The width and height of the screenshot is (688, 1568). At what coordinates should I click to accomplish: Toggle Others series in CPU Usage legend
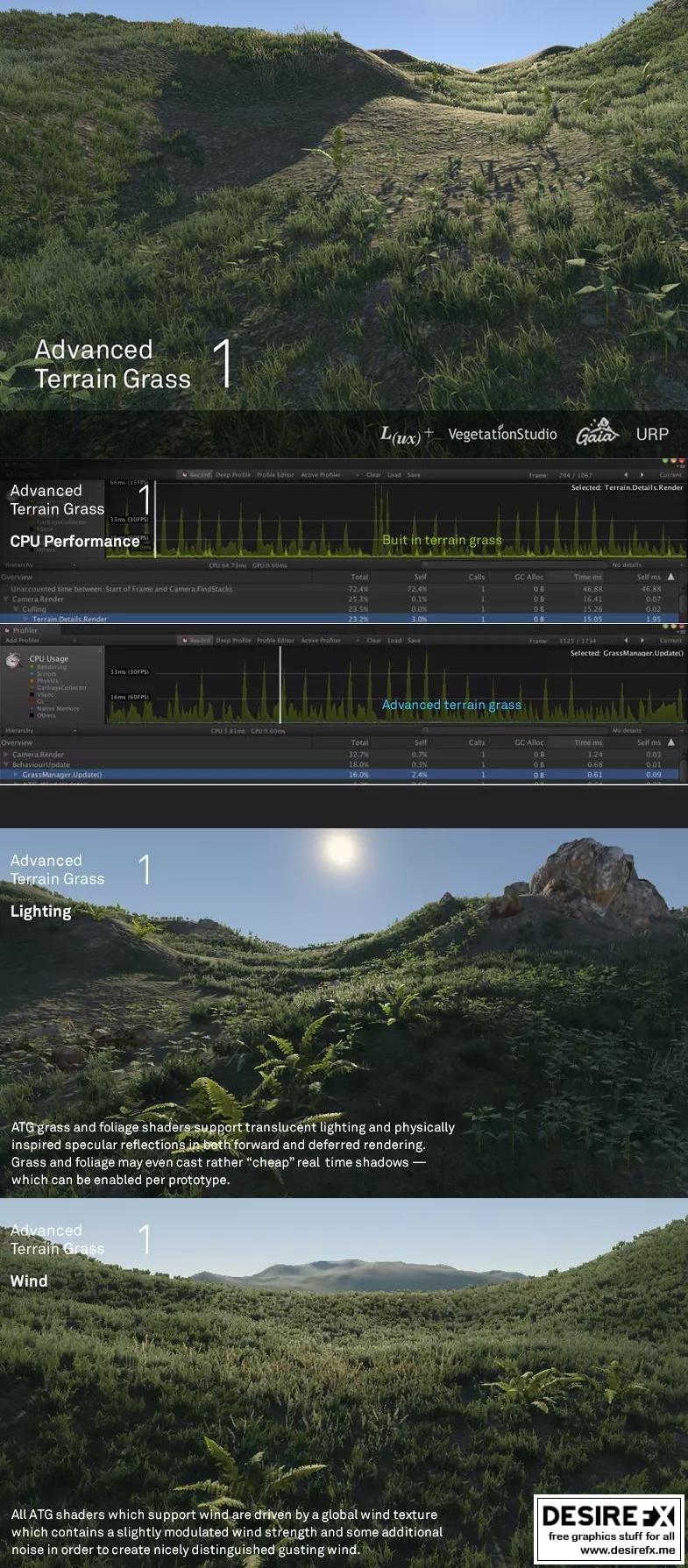pos(44,716)
